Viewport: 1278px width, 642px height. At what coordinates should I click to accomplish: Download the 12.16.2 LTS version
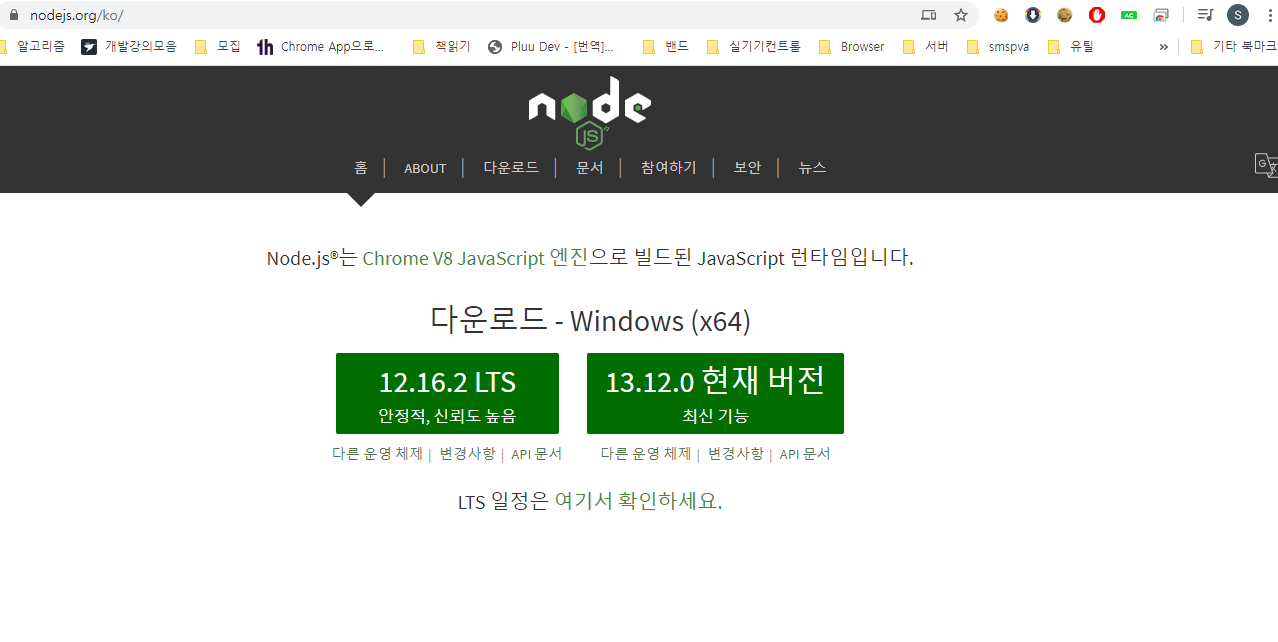(x=447, y=393)
